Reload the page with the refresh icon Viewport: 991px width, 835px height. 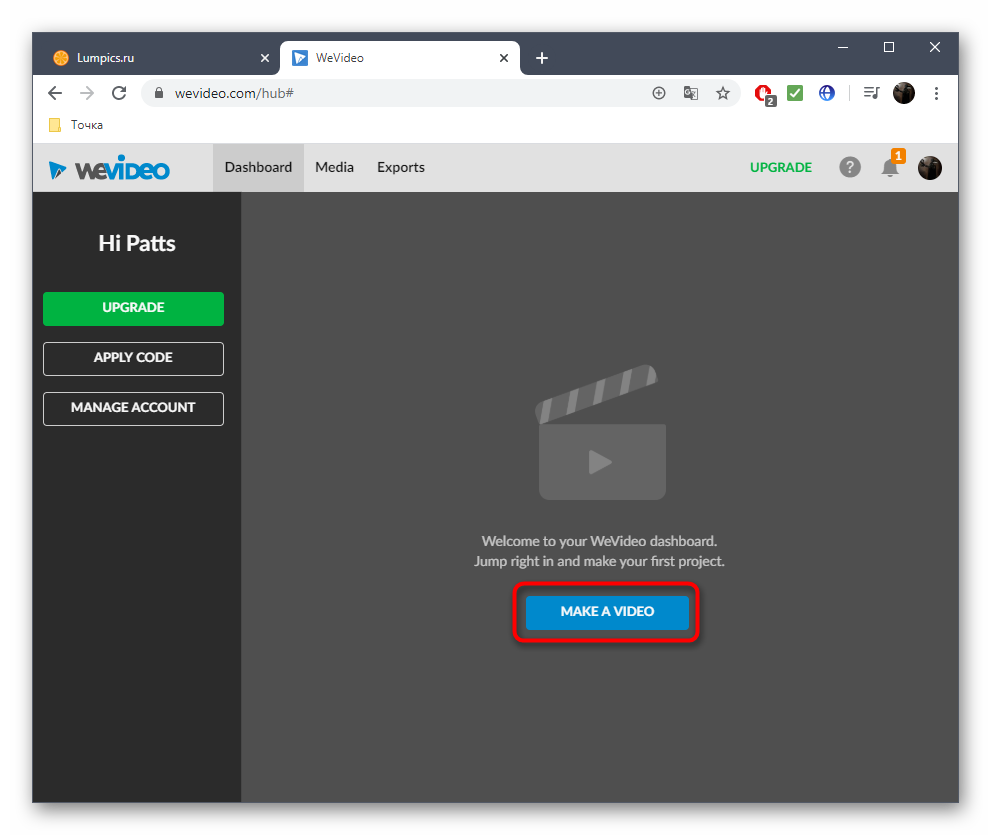click(x=119, y=94)
